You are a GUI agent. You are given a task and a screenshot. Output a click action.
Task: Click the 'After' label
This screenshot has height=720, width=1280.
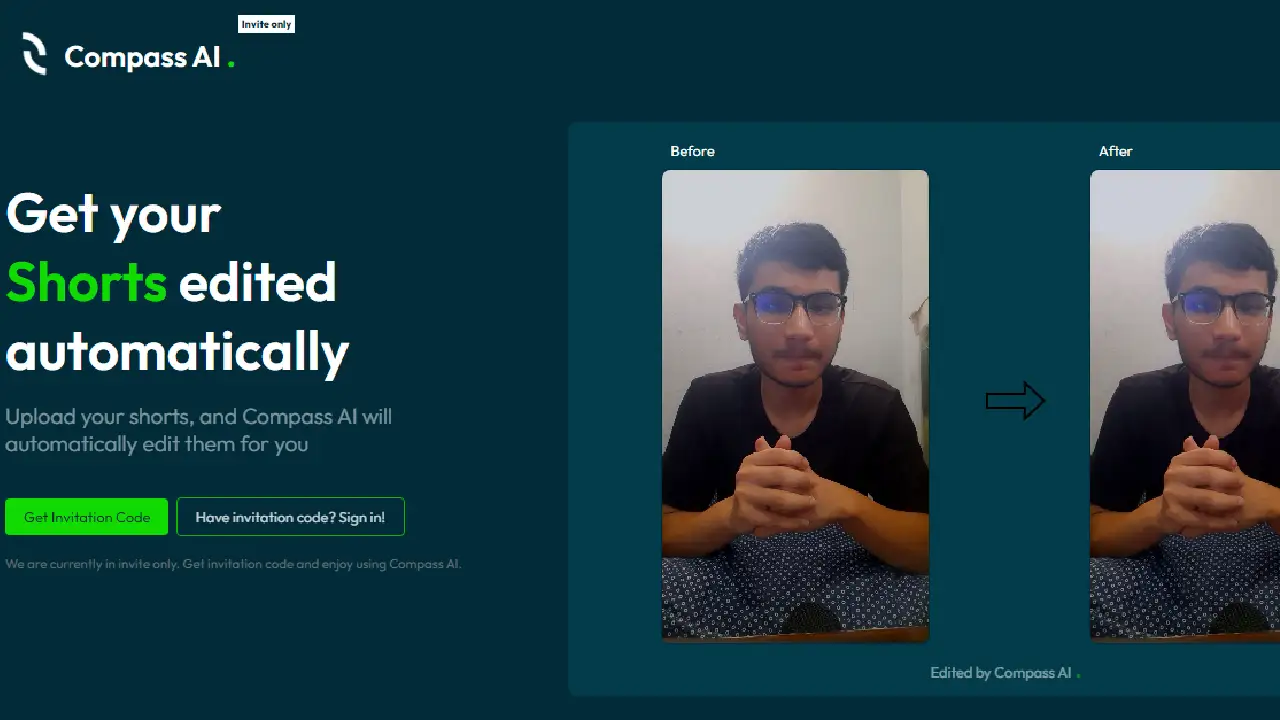(1115, 151)
